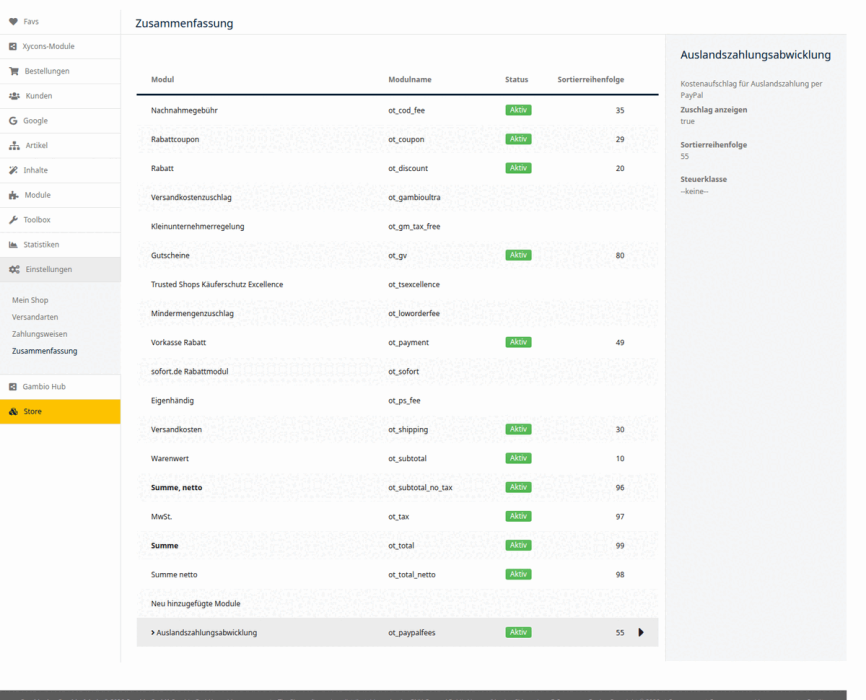Click the Aktiv badge in Rabatt row
The image size is (866, 700).
point(518,168)
